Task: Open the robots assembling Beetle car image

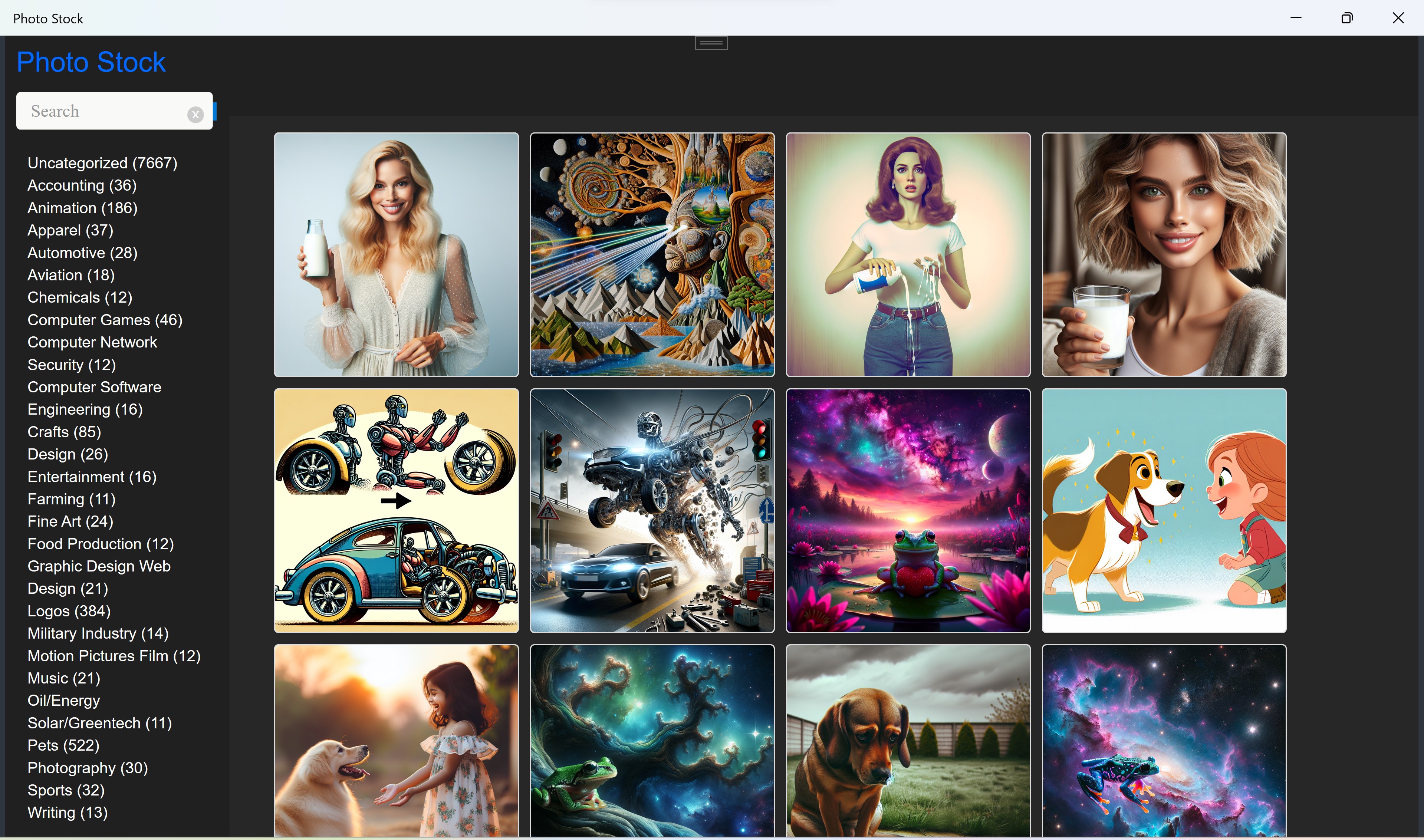Action: pyautogui.click(x=396, y=511)
